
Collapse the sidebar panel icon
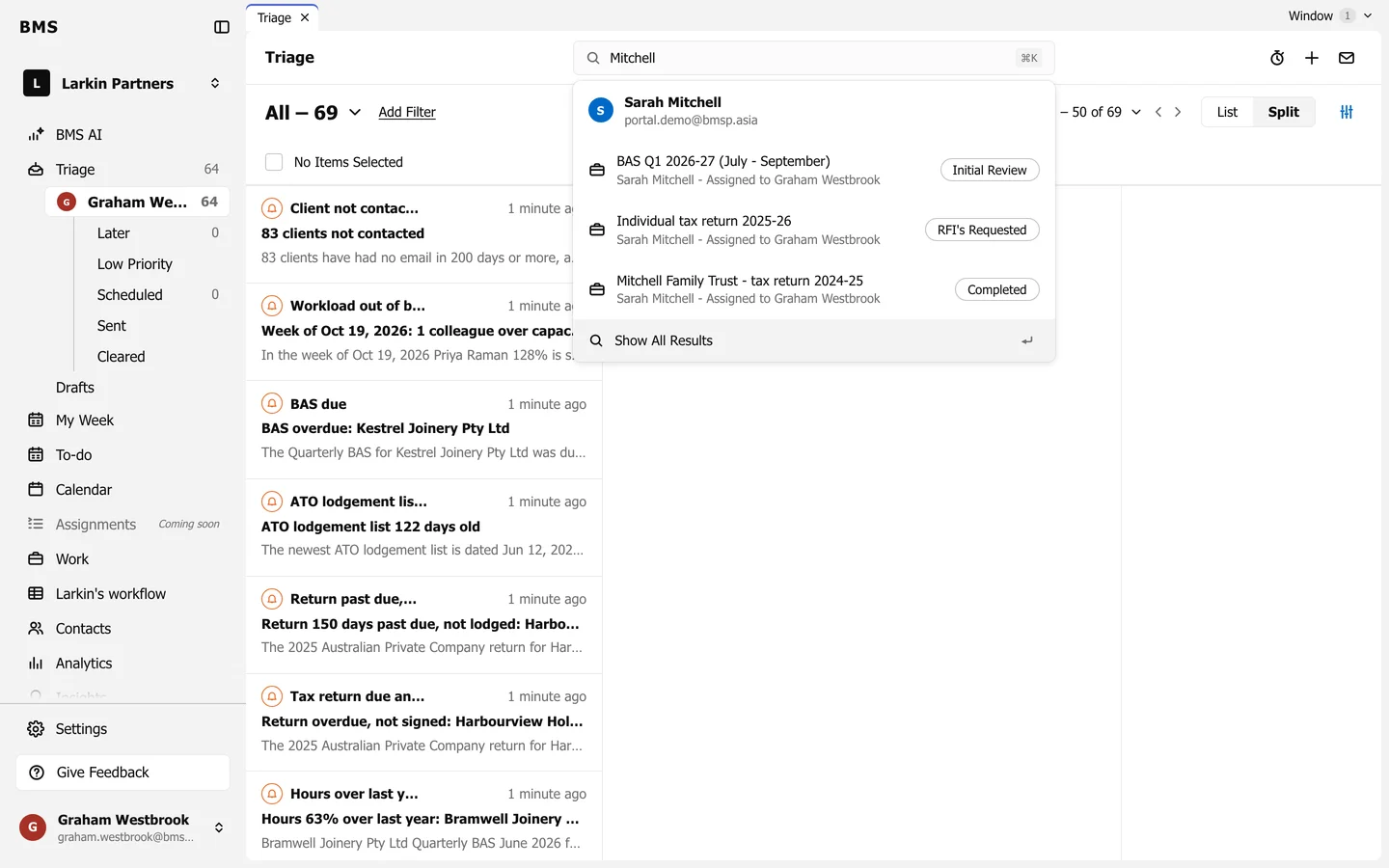(x=222, y=27)
